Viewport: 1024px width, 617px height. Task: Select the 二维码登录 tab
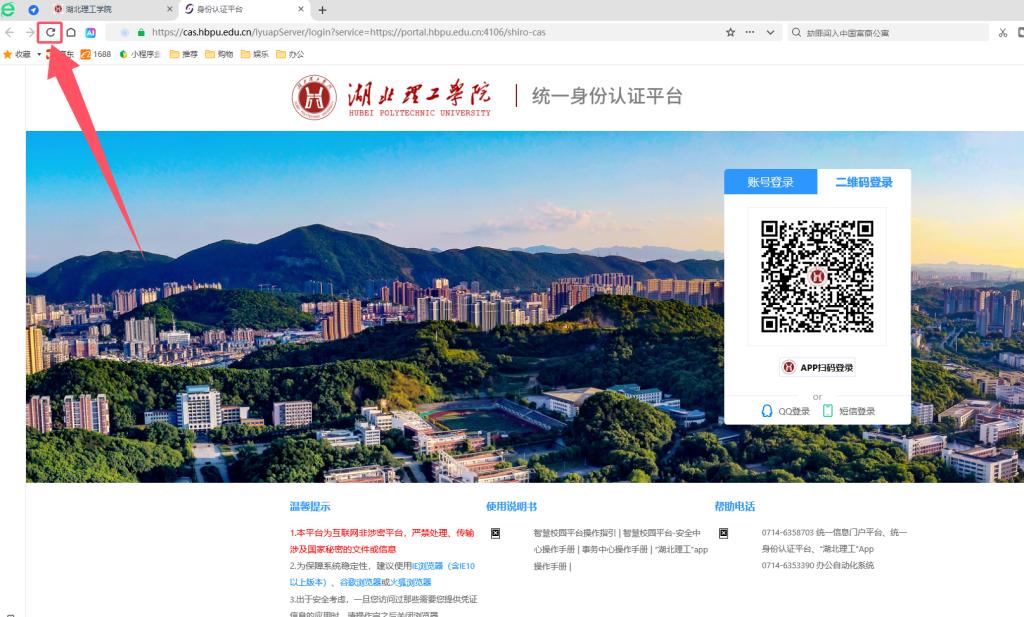(864, 182)
